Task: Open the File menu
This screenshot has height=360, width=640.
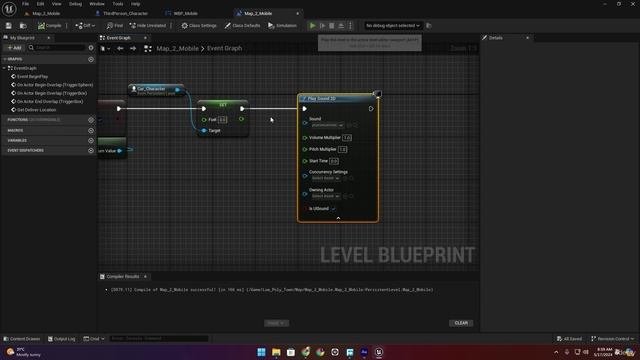Action: coord(25,4)
